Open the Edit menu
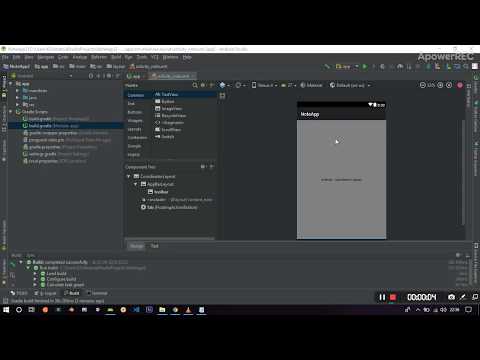480x360 pixels. coord(16,57)
